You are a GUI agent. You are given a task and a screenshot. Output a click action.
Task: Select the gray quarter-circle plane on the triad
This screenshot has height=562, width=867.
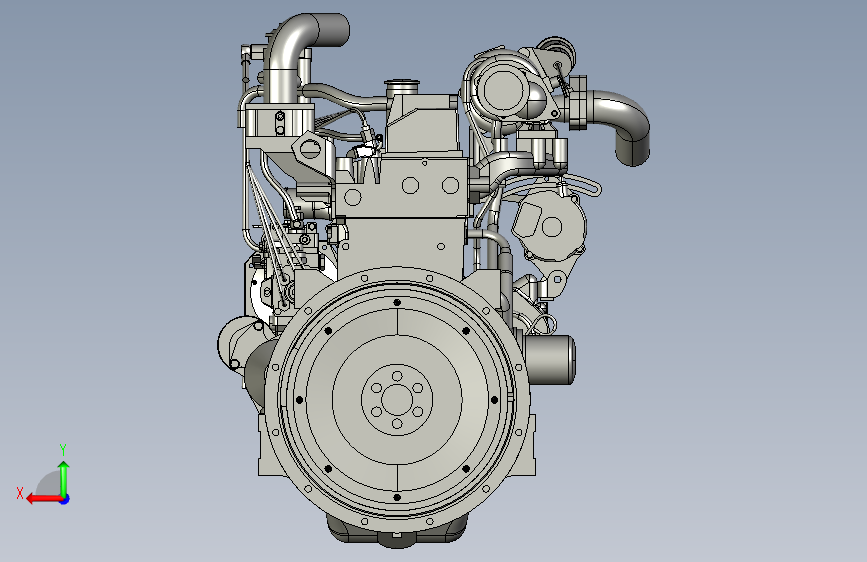pos(49,484)
